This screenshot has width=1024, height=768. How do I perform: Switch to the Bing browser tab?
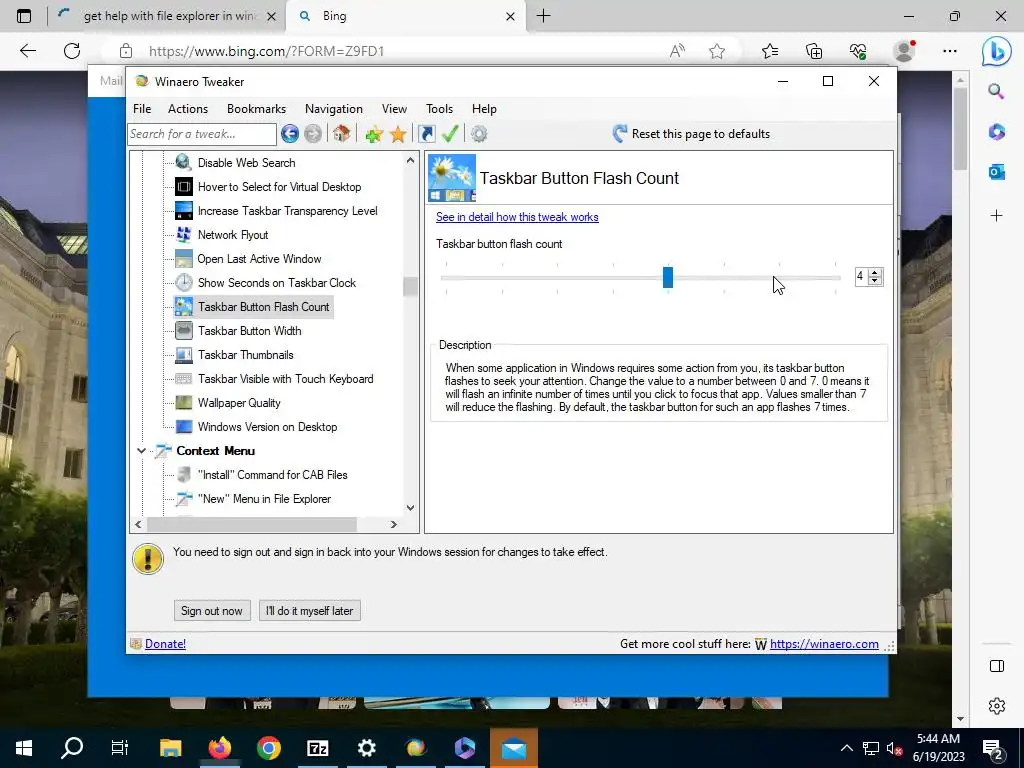click(x=405, y=16)
